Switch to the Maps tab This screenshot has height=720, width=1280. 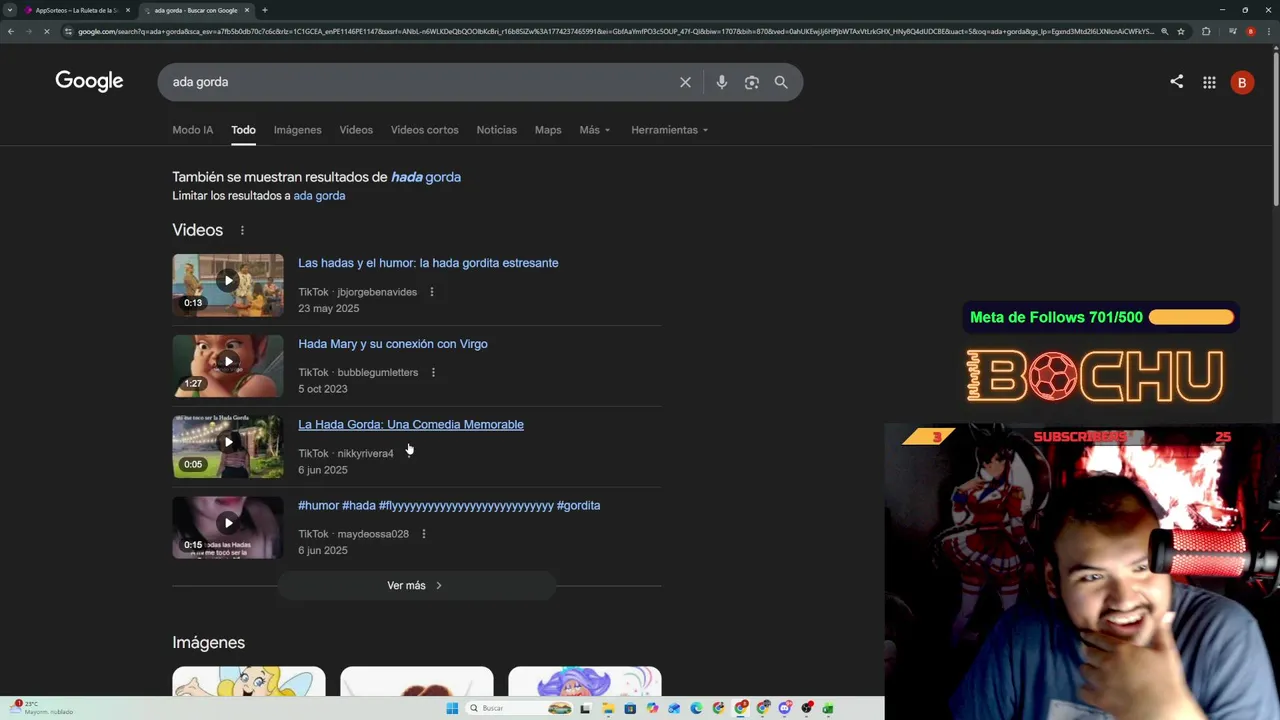pos(548,130)
